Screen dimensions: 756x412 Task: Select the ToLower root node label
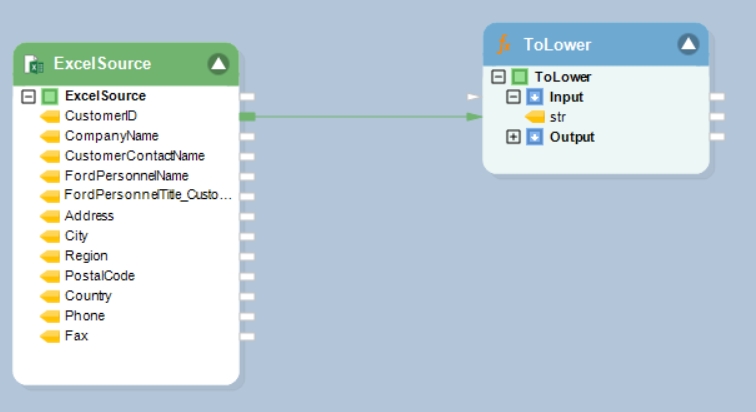click(x=563, y=77)
